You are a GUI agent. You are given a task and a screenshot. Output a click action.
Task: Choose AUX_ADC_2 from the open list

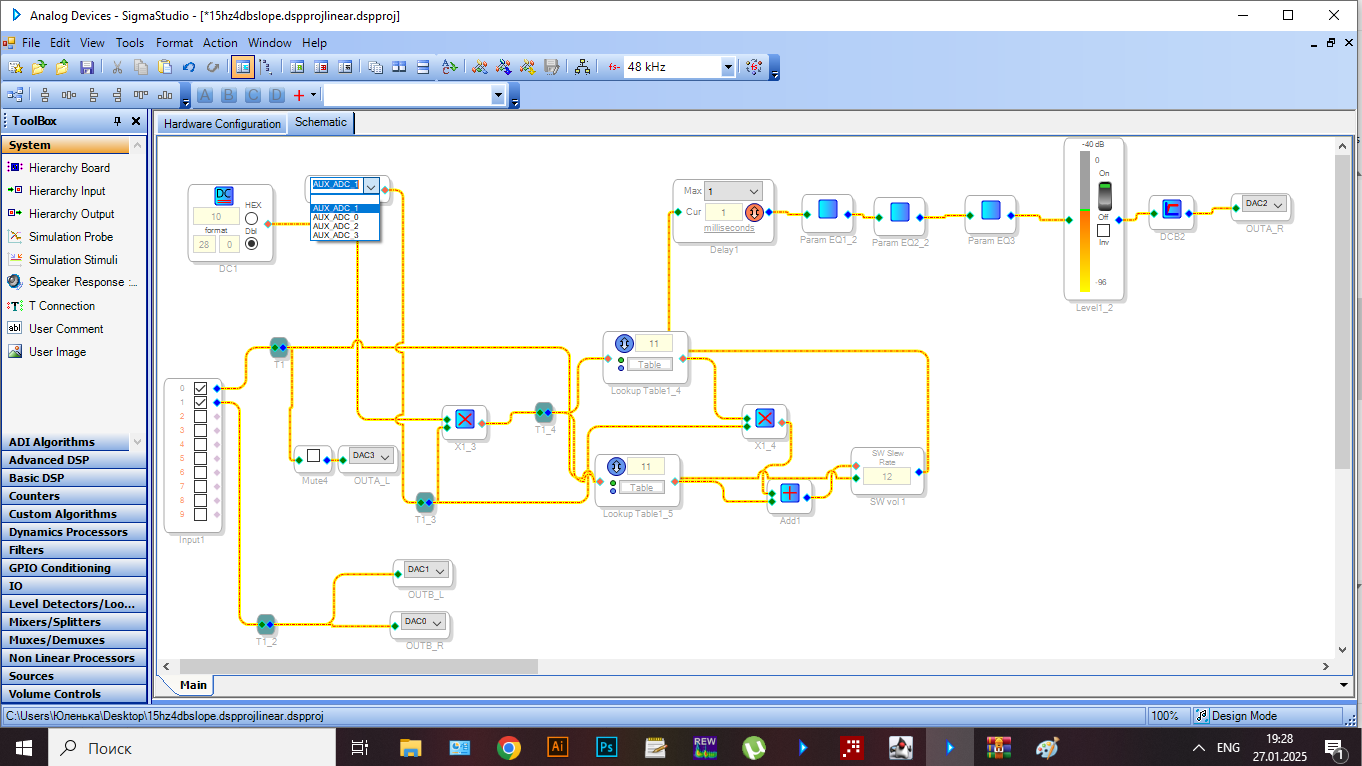point(336,227)
